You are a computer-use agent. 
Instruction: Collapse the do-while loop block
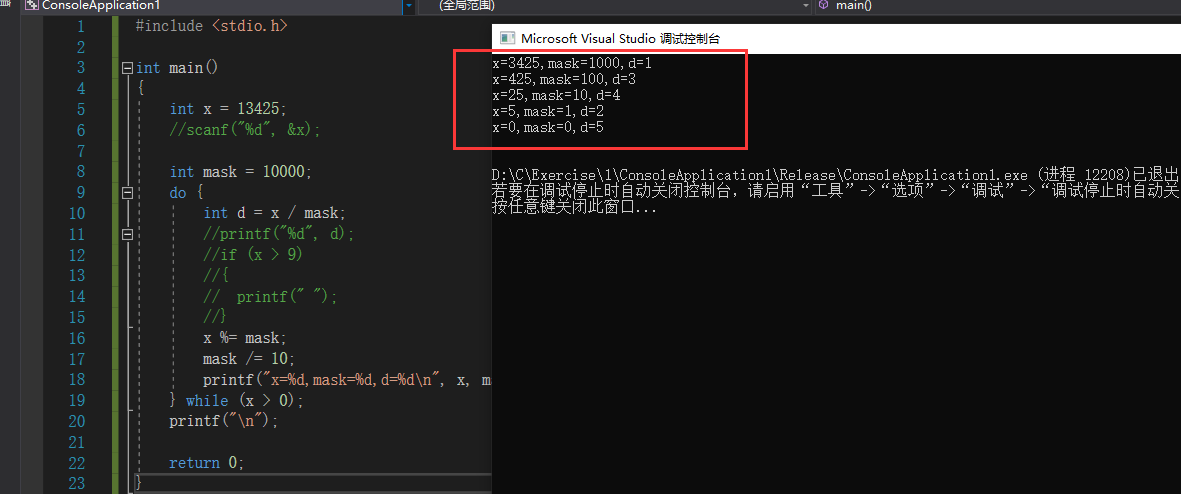click(127, 193)
